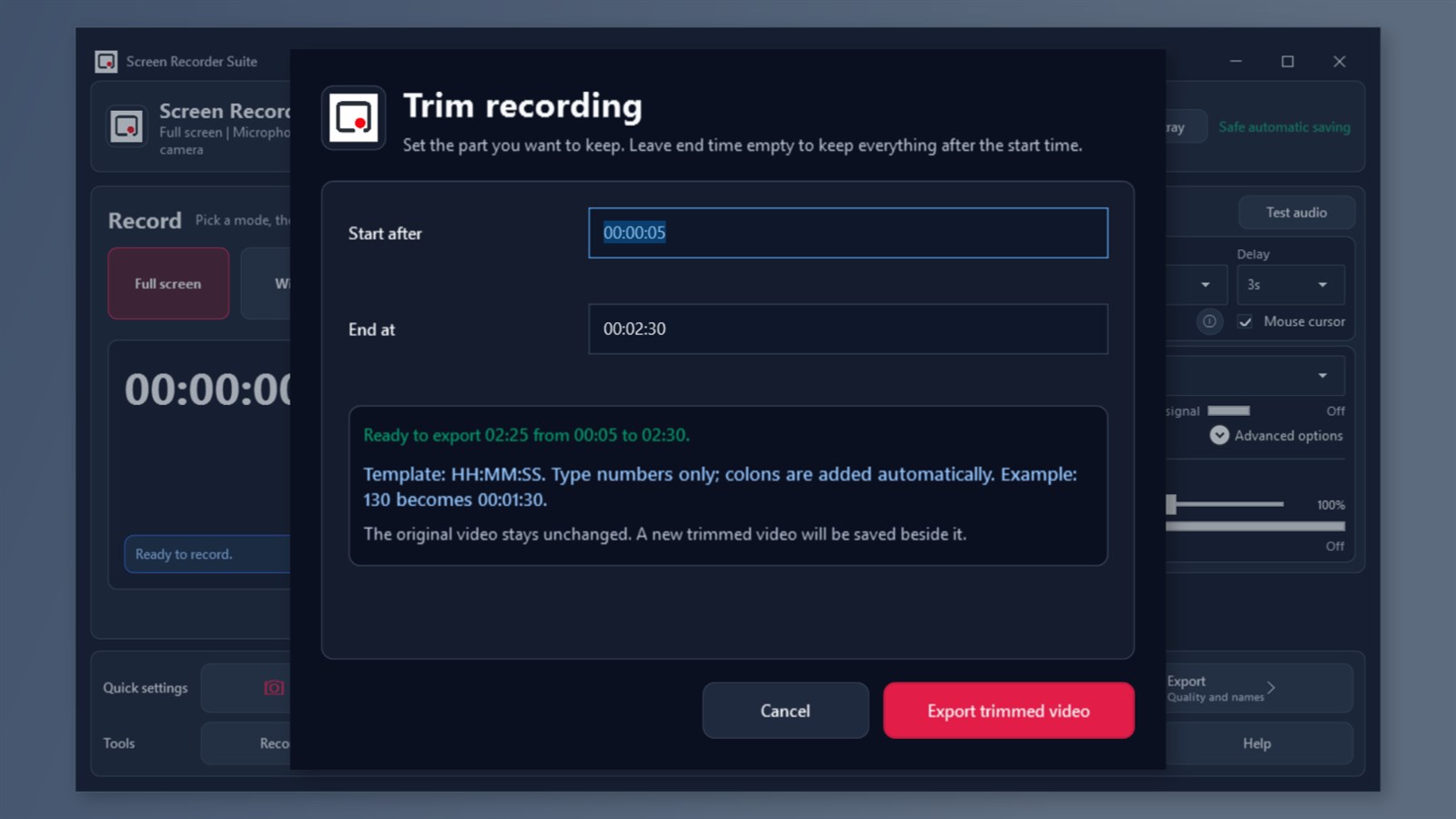Click the Screen Recorder Suite title bar icon

pyautogui.click(x=106, y=61)
